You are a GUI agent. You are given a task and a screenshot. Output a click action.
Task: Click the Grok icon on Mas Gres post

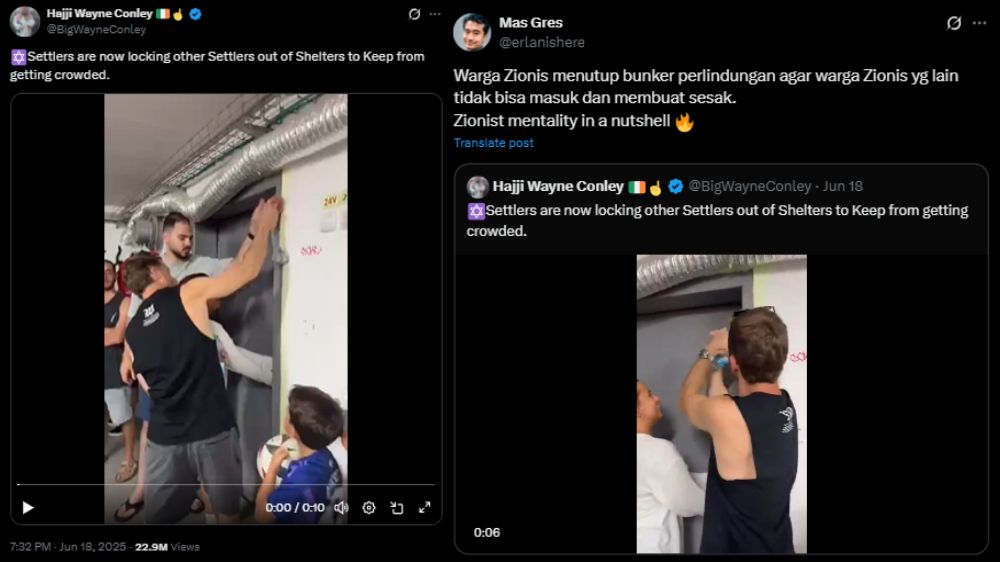(x=954, y=23)
